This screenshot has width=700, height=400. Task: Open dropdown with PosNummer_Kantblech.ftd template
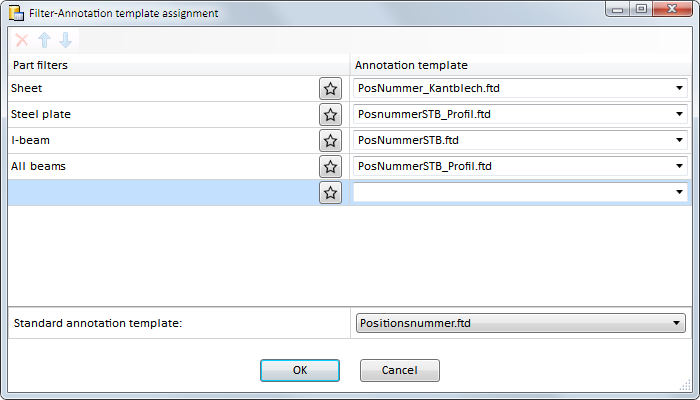point(520,88)
